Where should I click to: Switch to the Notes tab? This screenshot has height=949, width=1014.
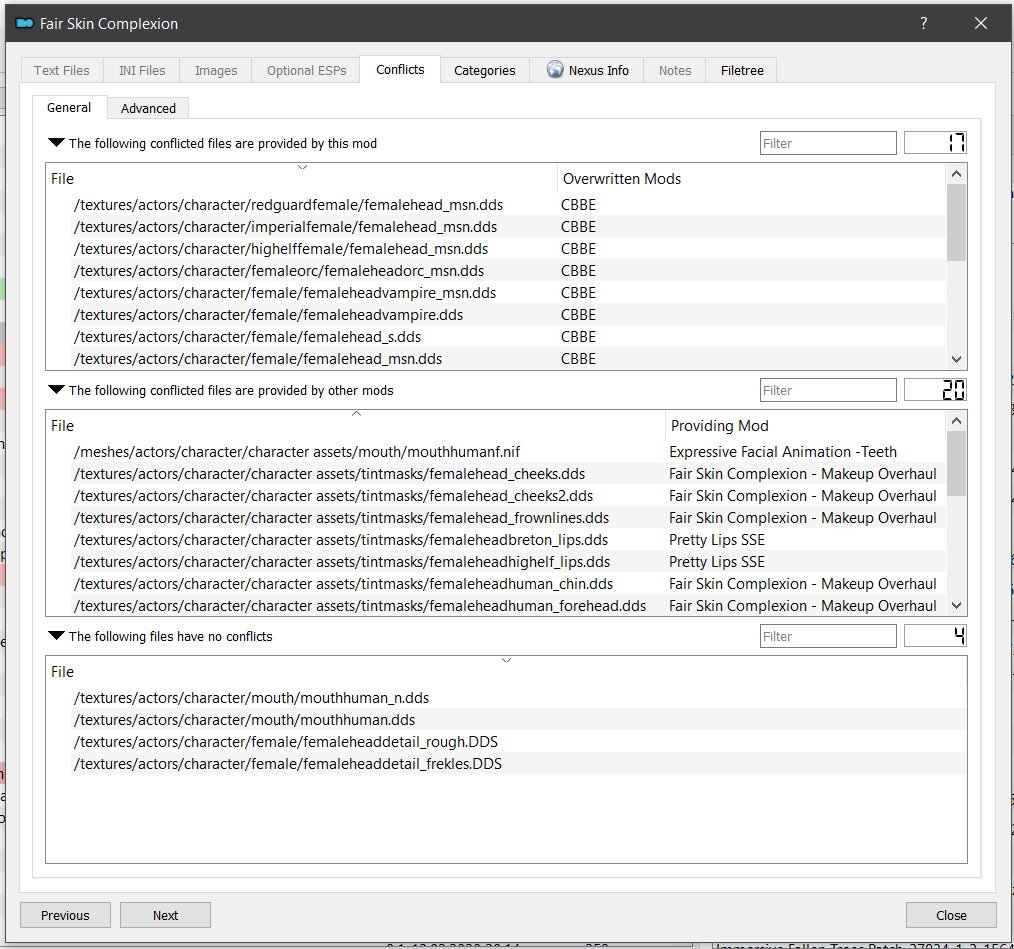[x=674, y=71]
